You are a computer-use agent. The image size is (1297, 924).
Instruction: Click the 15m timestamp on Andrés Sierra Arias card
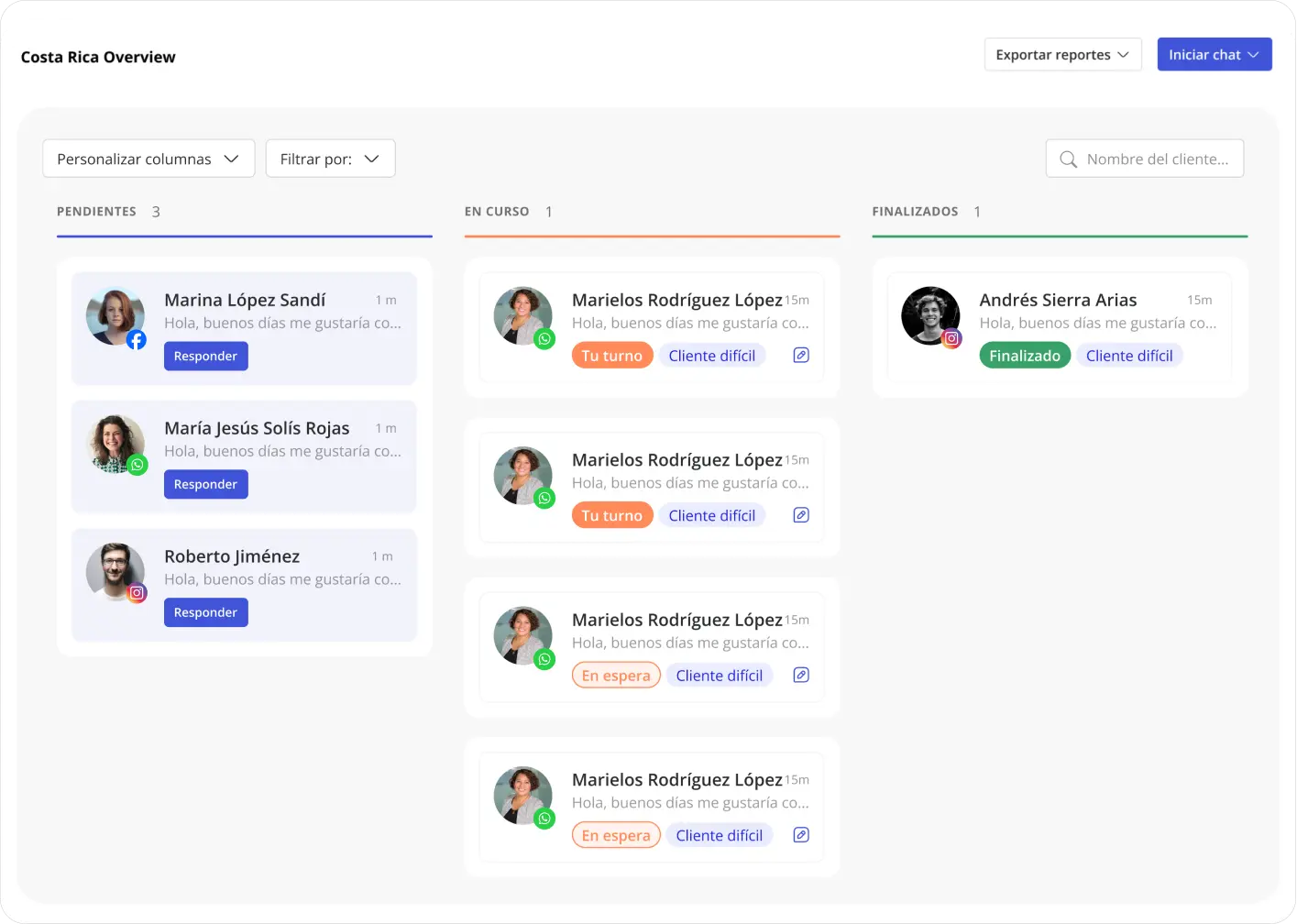click(1200, 301)
